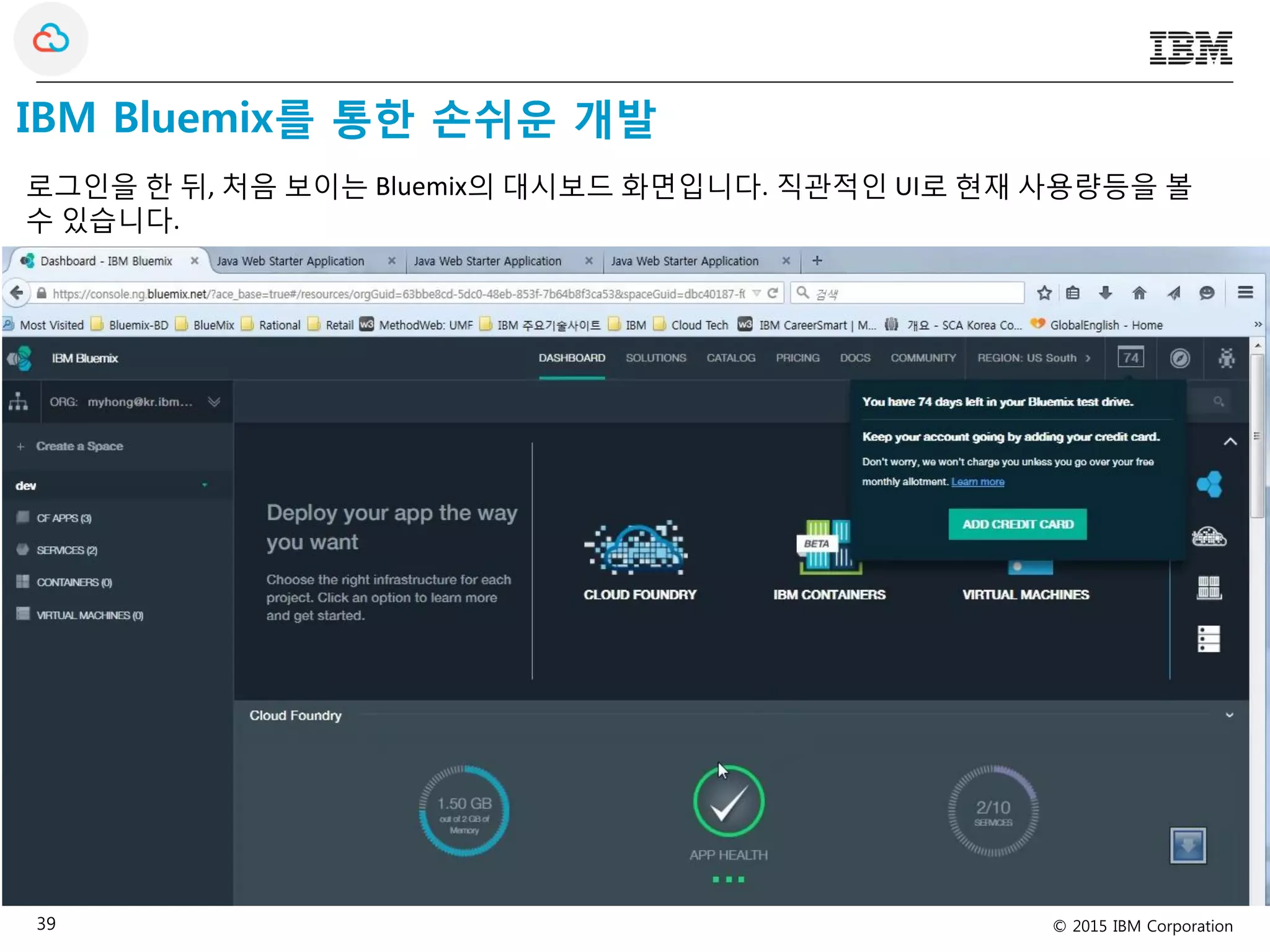Expand the ORG account dropdown chevron
Image resolution: width=1270 pixels, height=952 pixels.
tap(214, 402)
